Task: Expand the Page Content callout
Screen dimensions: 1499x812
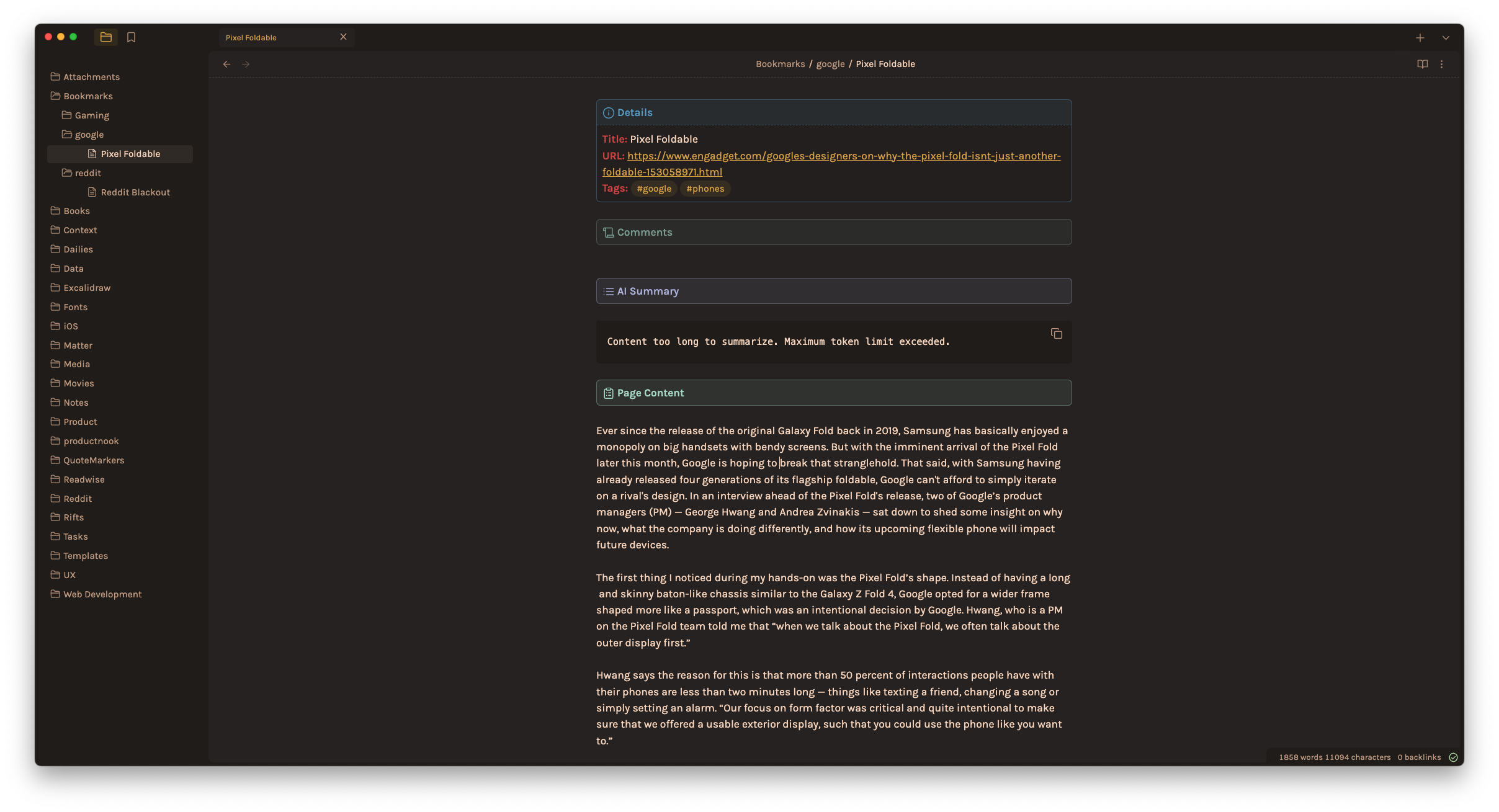Action: pyautogui.click(x=834, y=393)
